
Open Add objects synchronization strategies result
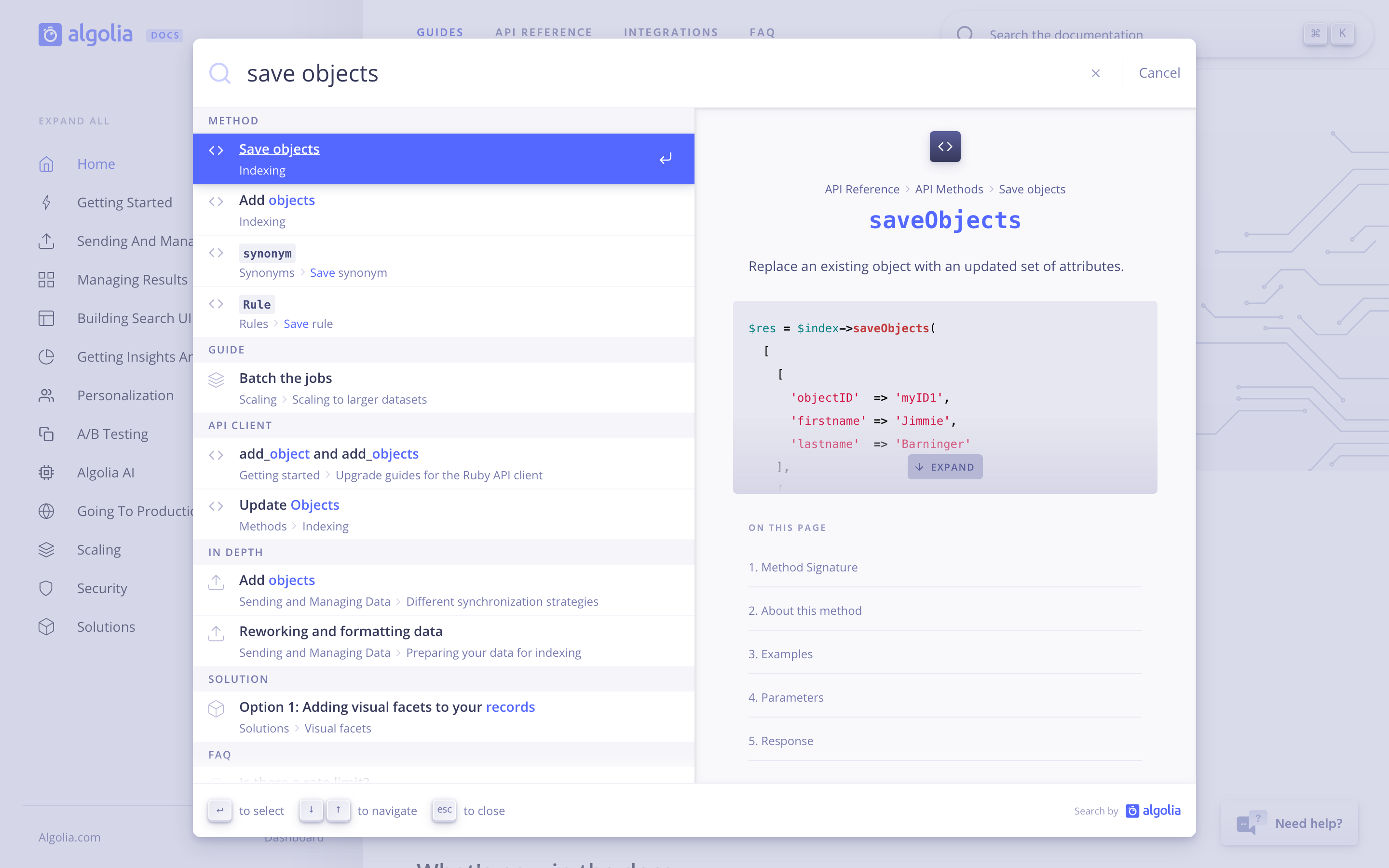443,590
